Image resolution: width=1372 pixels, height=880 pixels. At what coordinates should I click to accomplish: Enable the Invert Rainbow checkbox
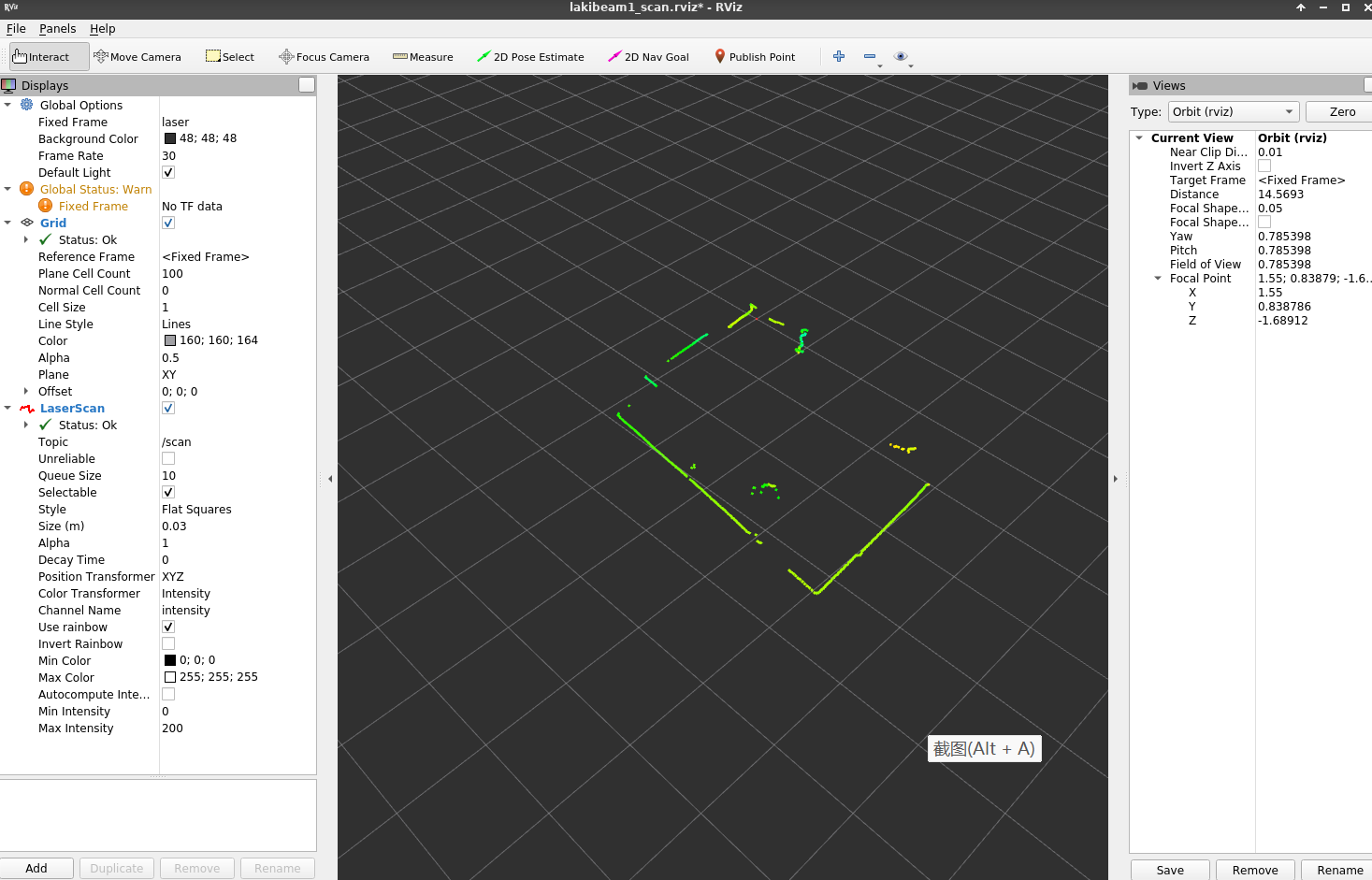point(168,644)
